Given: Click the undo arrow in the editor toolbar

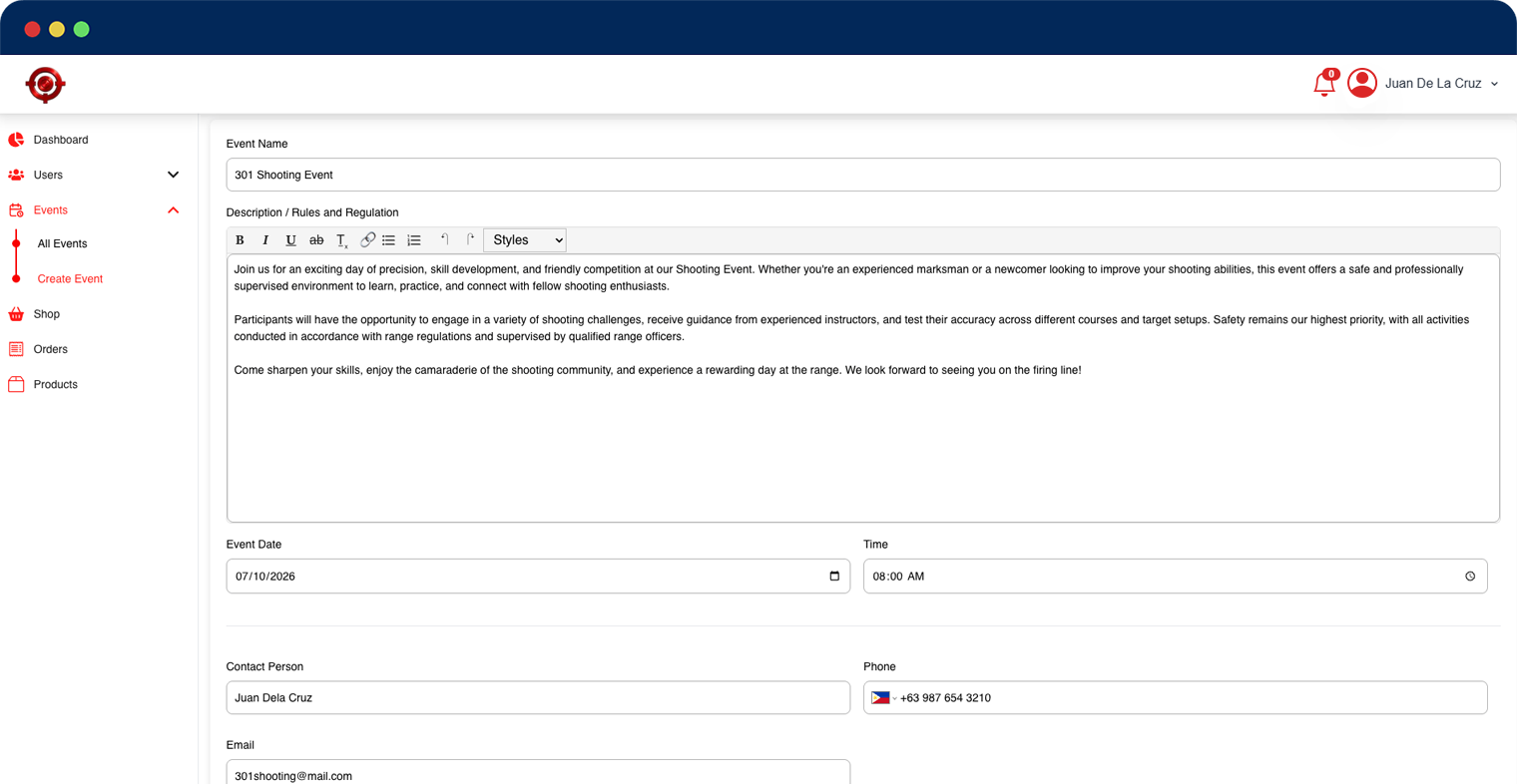Looking at the screenshot, I should (445, 239).
